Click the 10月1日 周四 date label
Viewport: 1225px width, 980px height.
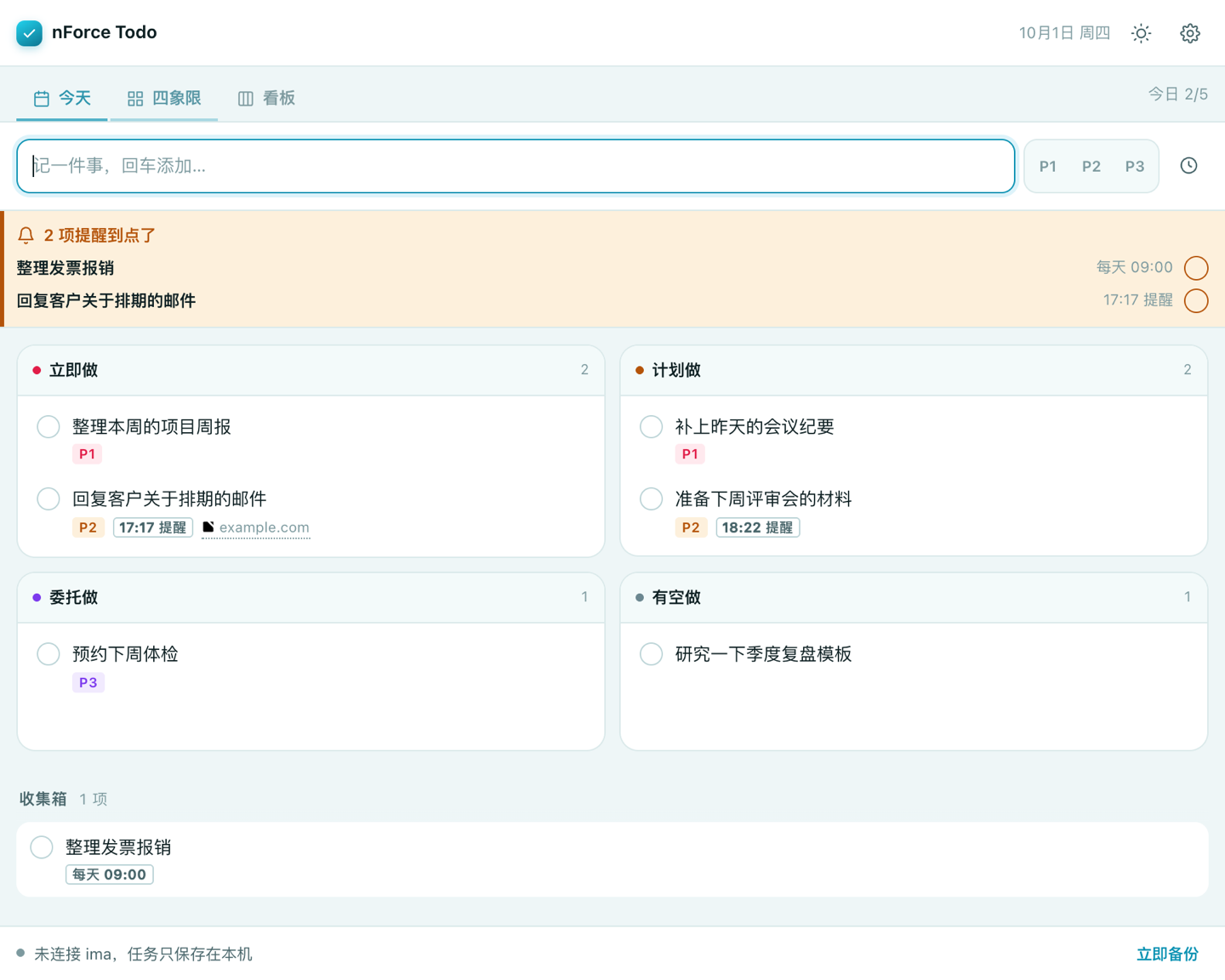click(x=1064, y=33)
